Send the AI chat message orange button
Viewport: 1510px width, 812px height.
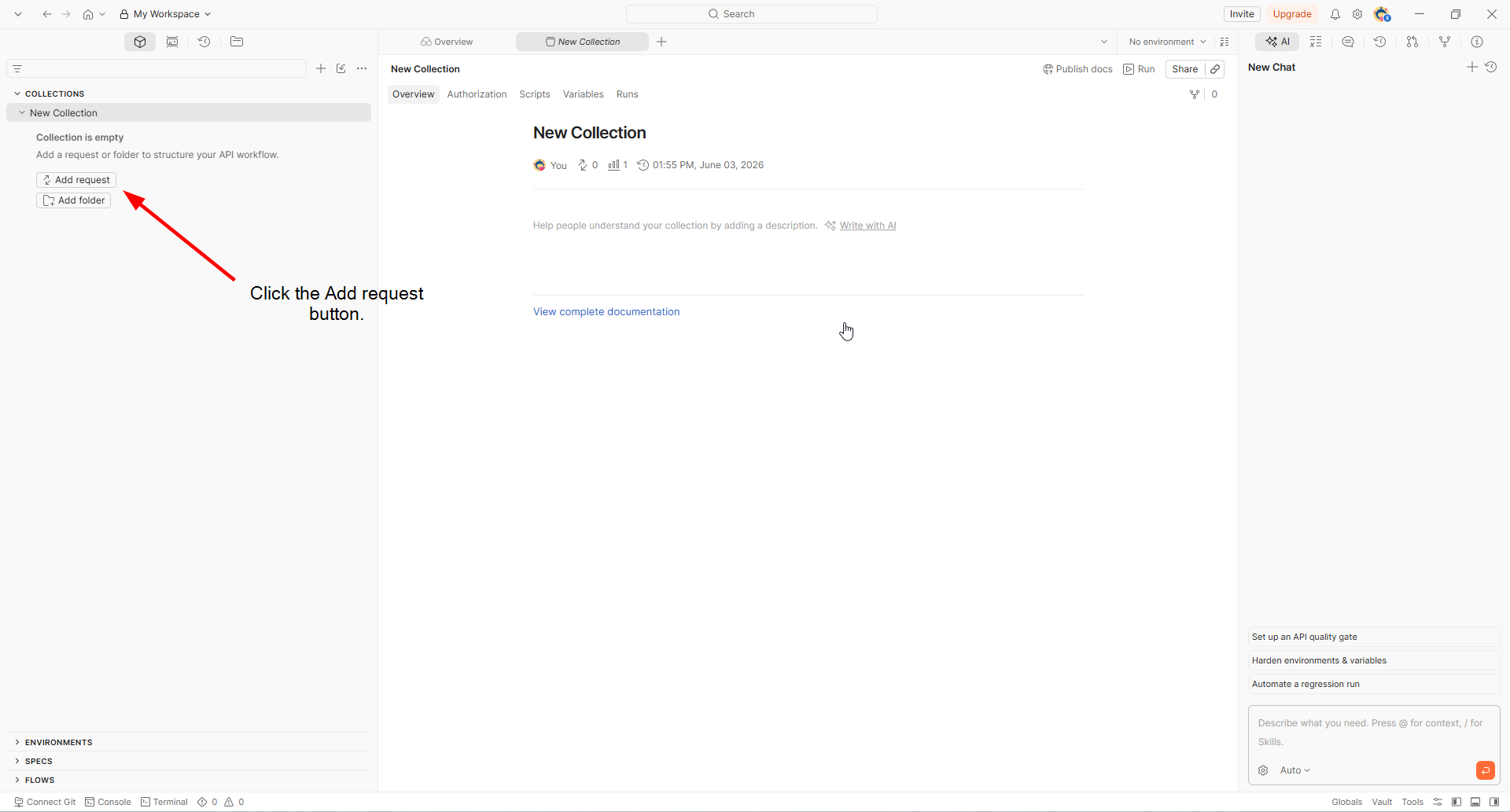tap(1485, 770)
